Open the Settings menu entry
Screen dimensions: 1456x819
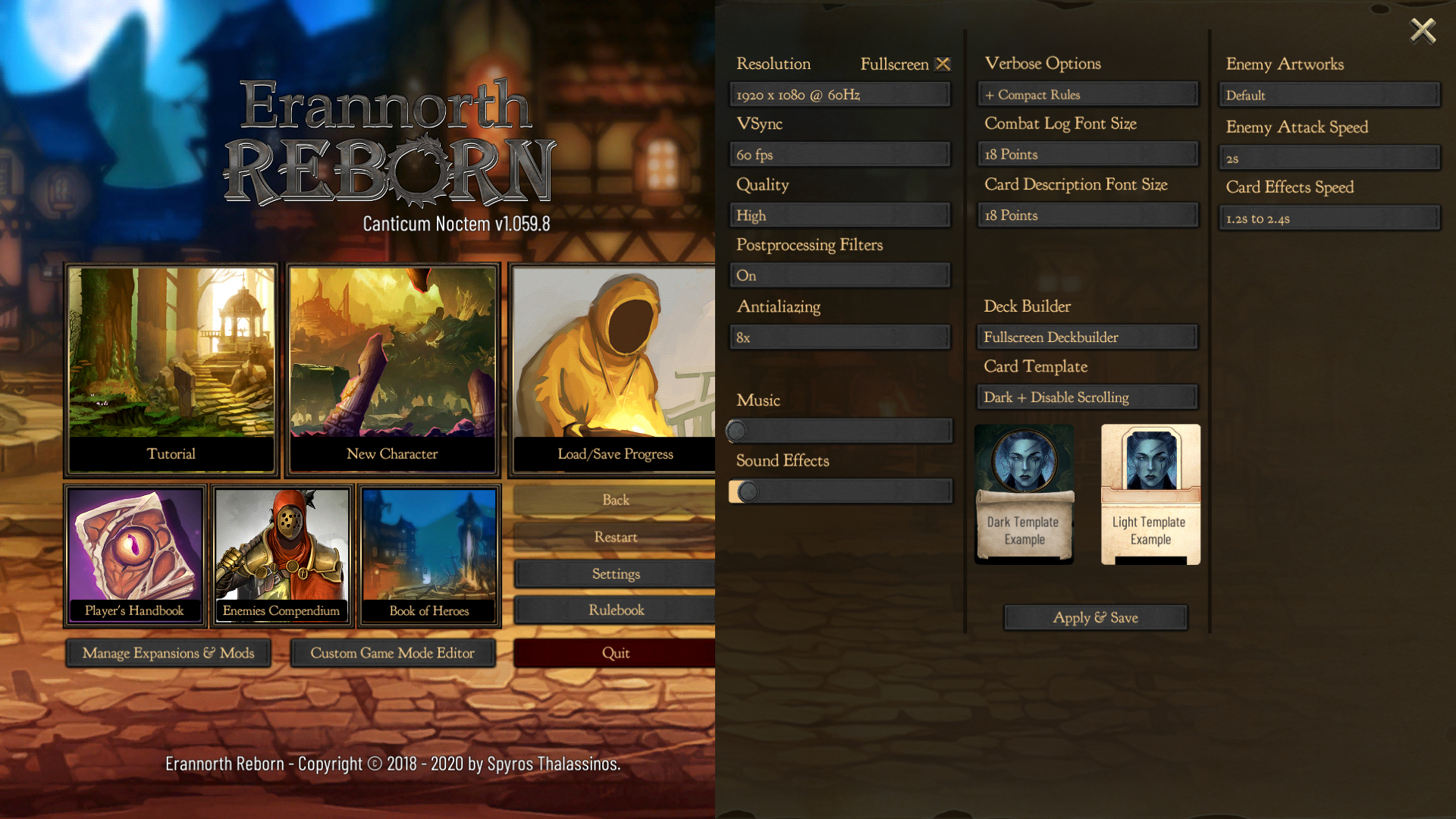click(x=616, y=574)
